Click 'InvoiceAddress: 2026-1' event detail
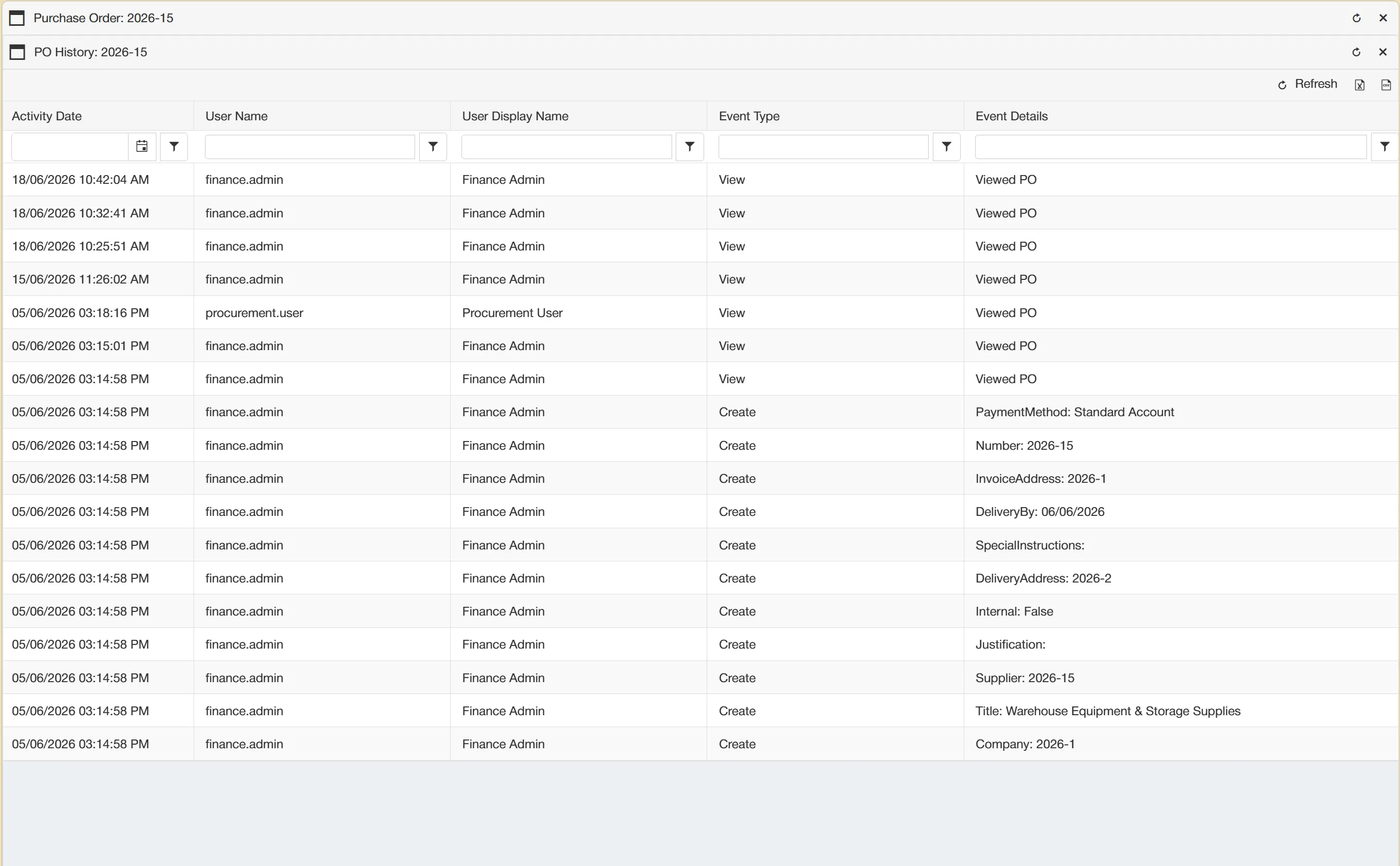Viewport: 1400px width, 866px height. click(1040, 479)
